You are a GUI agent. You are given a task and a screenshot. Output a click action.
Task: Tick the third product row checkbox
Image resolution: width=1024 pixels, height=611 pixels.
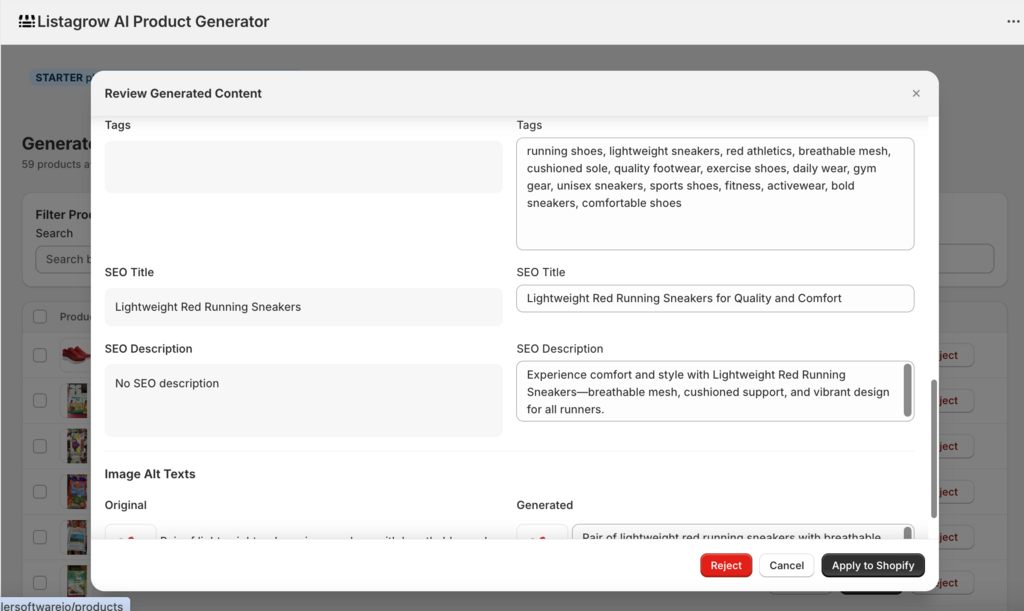click(x=40, y=446)
